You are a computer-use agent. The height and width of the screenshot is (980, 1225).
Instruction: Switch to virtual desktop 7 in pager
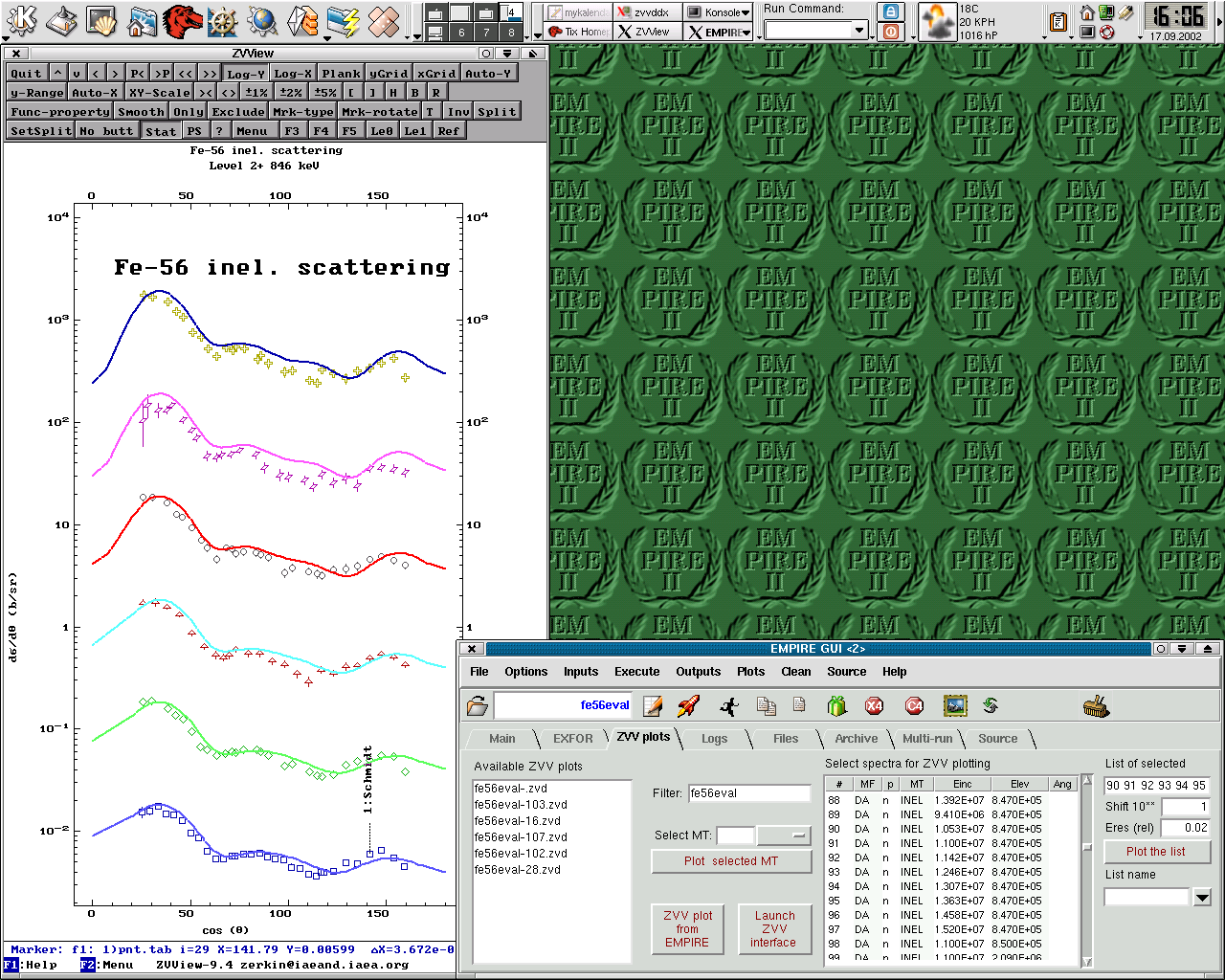pos(486,33)
